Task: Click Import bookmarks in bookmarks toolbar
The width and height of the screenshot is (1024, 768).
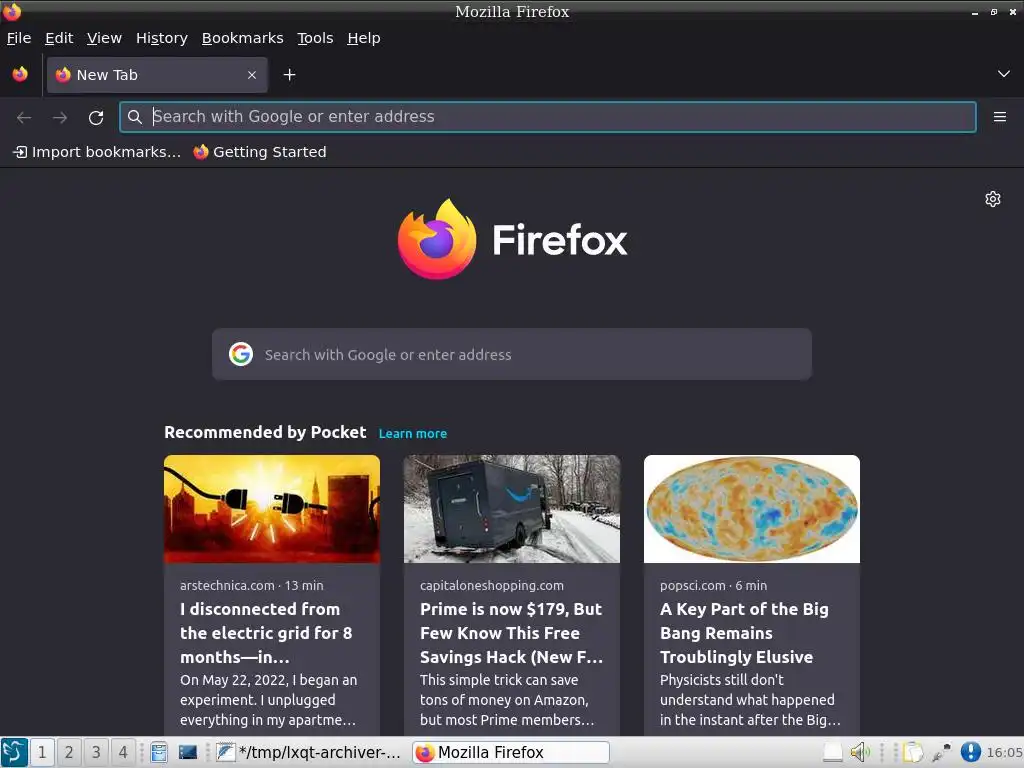Action: pos(97,152)
